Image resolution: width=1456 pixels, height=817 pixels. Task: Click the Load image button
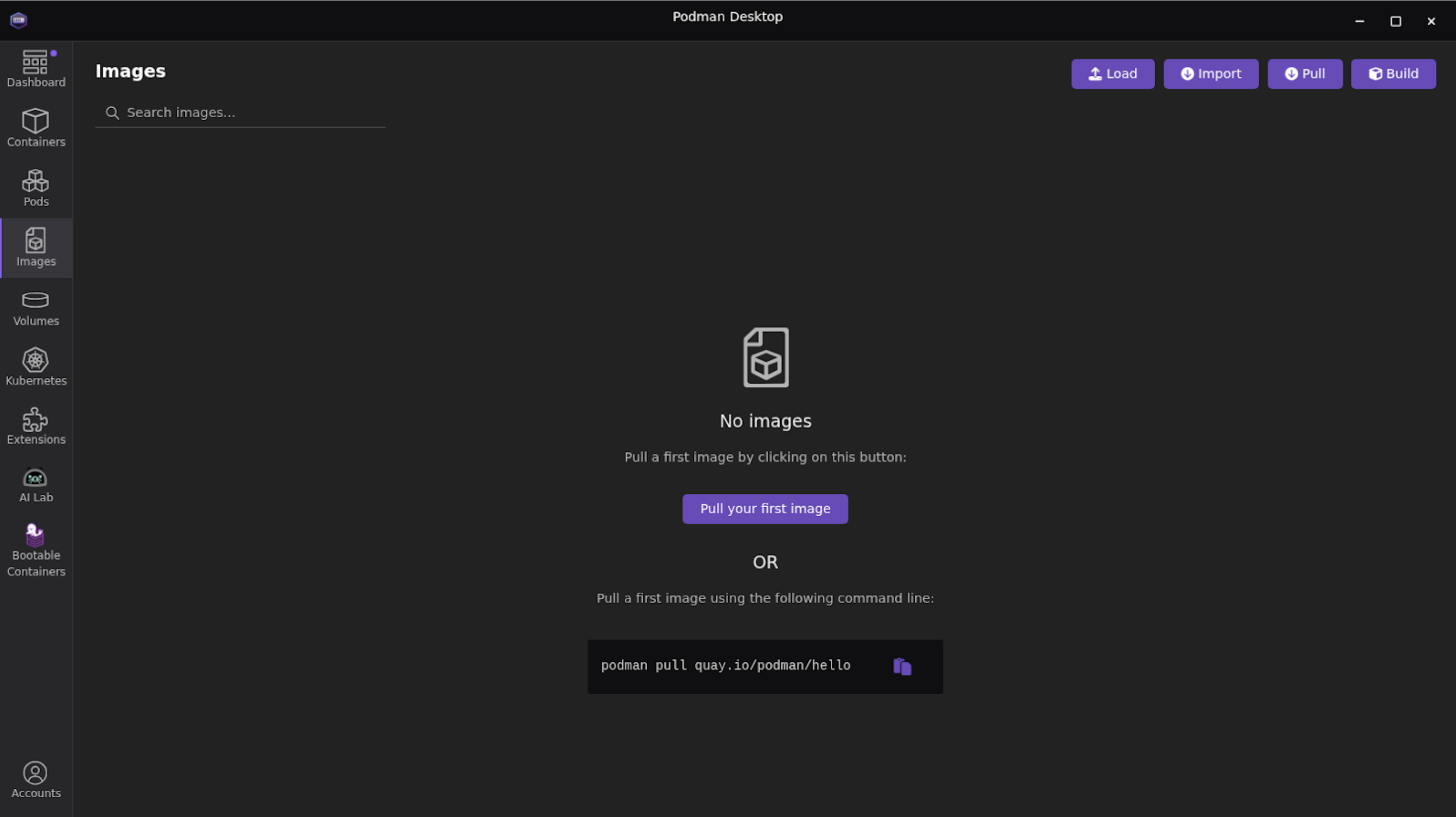coord(1112,74)
